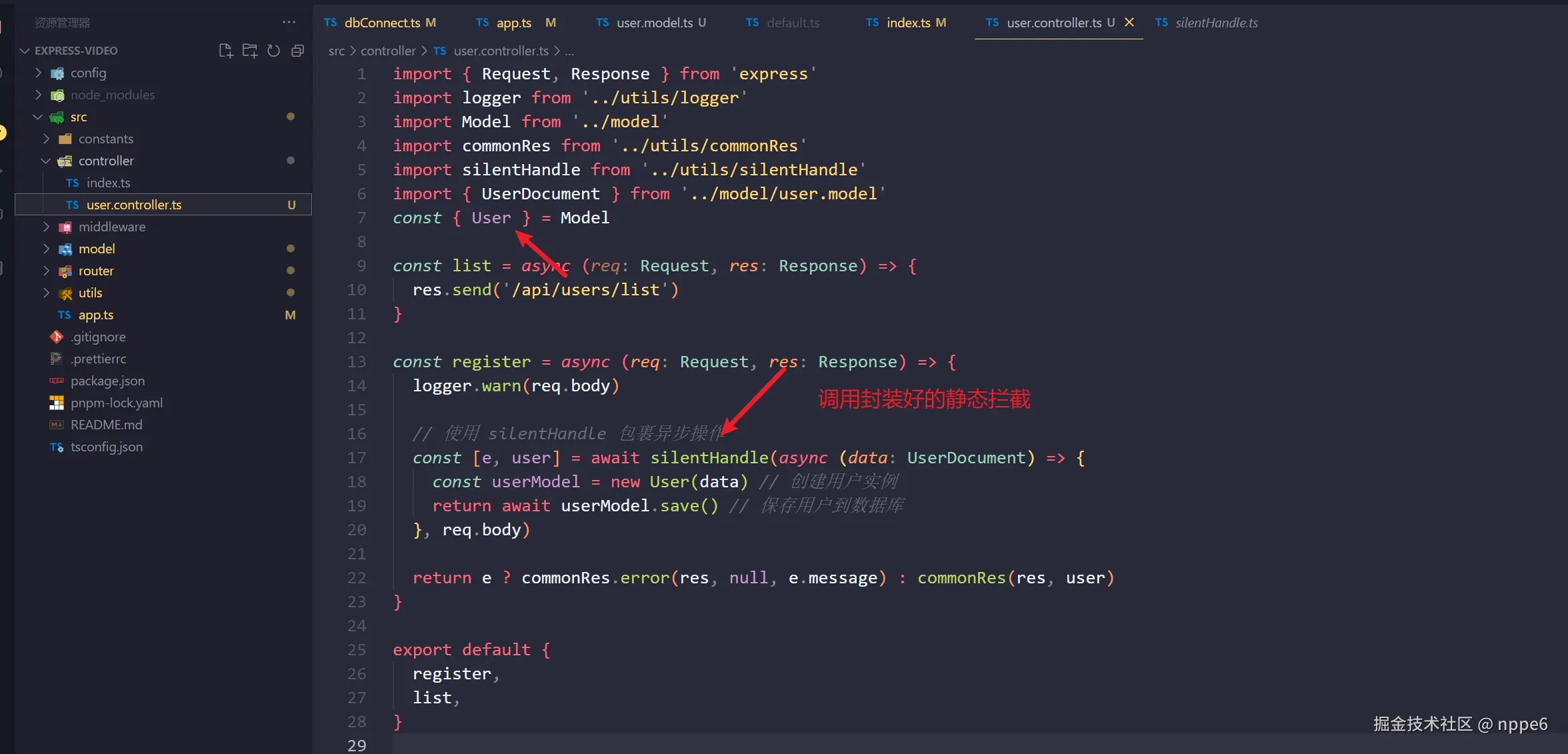Open the .gitignore file

(98, 337)
